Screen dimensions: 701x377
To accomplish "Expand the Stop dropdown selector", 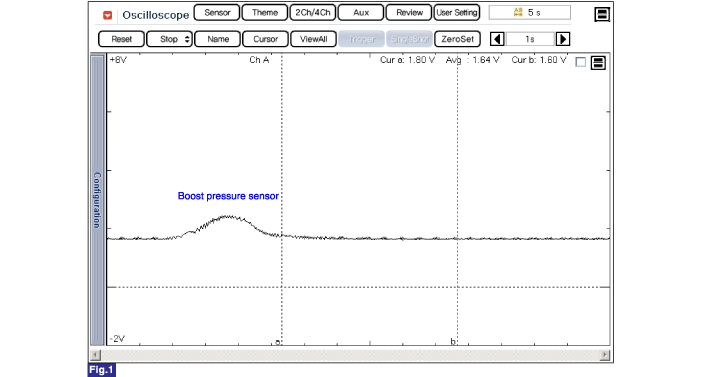I will [x=169, y=39].
